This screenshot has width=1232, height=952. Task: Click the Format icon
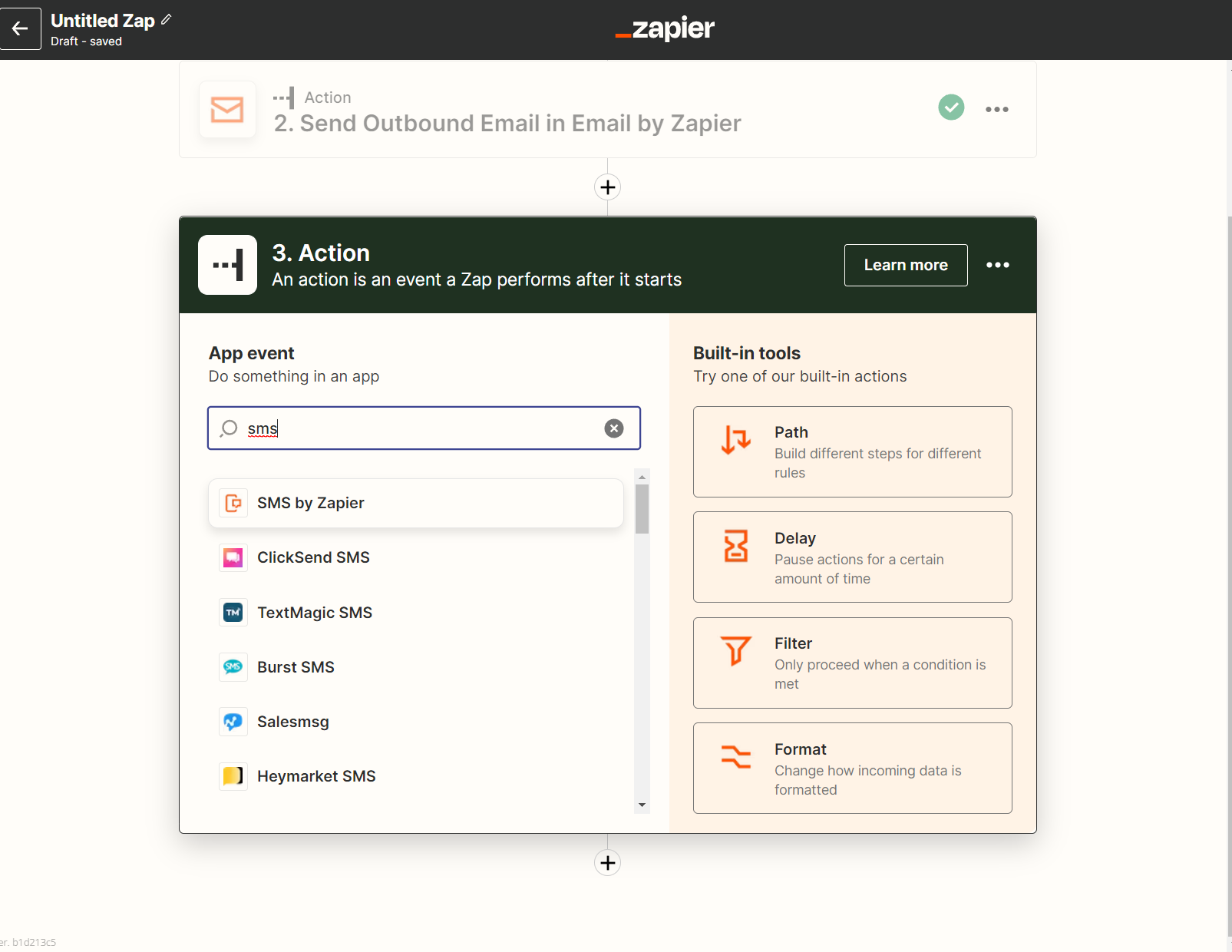coord(736,756)
